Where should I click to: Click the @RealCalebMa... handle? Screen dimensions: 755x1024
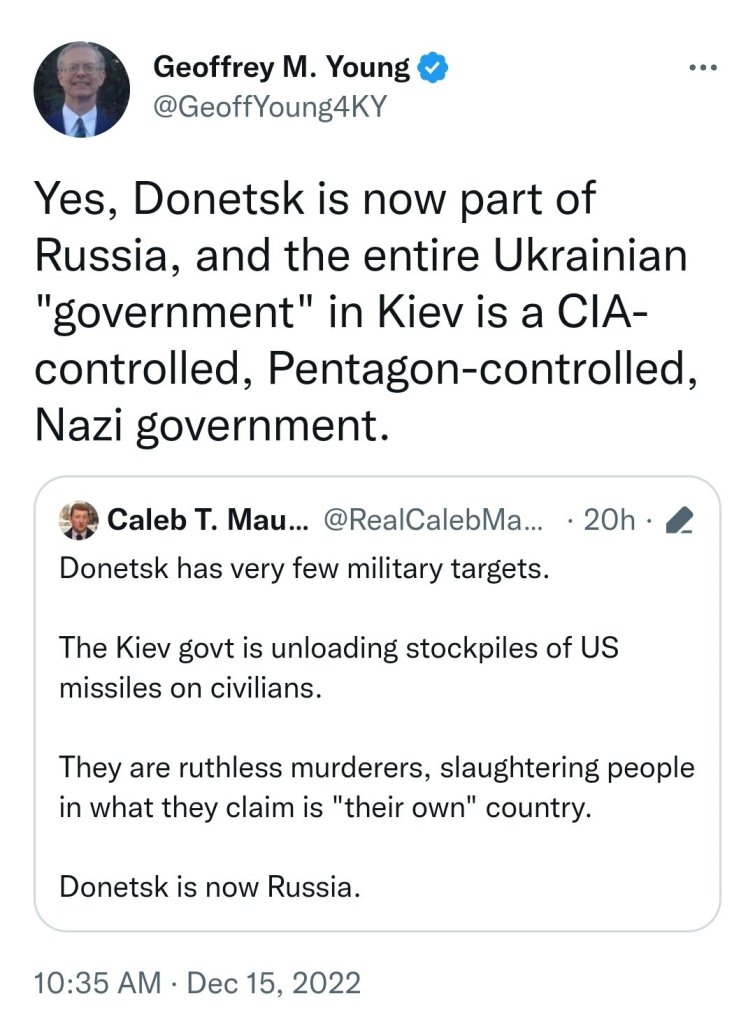click(x=434, y=519)
